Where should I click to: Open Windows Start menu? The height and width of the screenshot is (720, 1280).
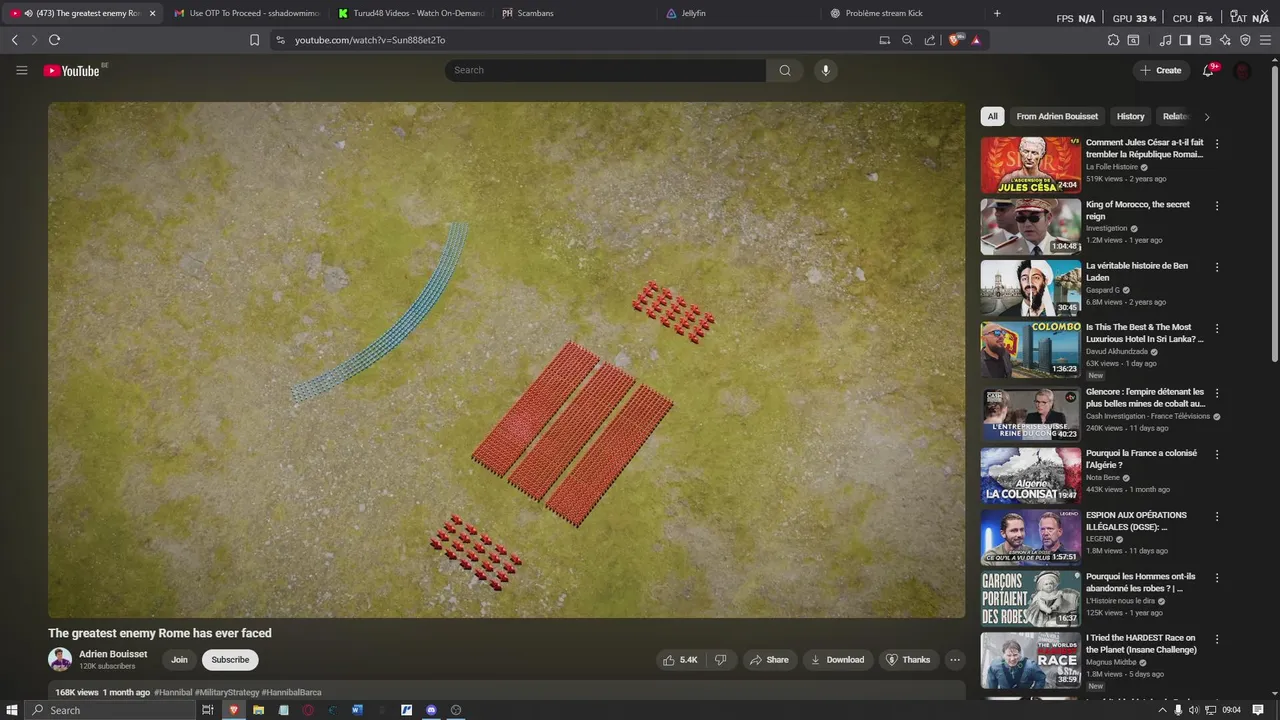tap(11, 710)
